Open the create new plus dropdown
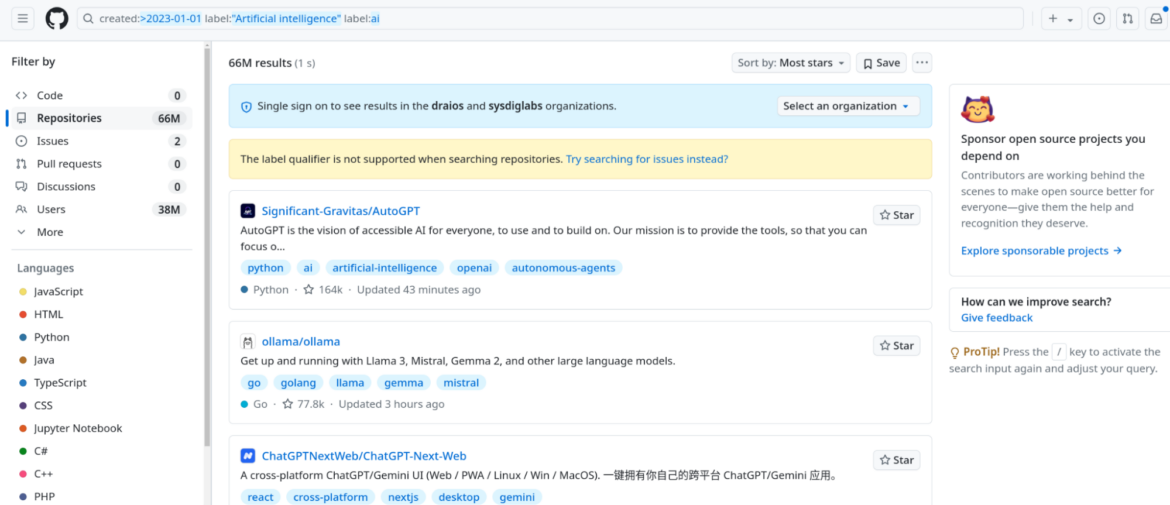 (1061, 19)
